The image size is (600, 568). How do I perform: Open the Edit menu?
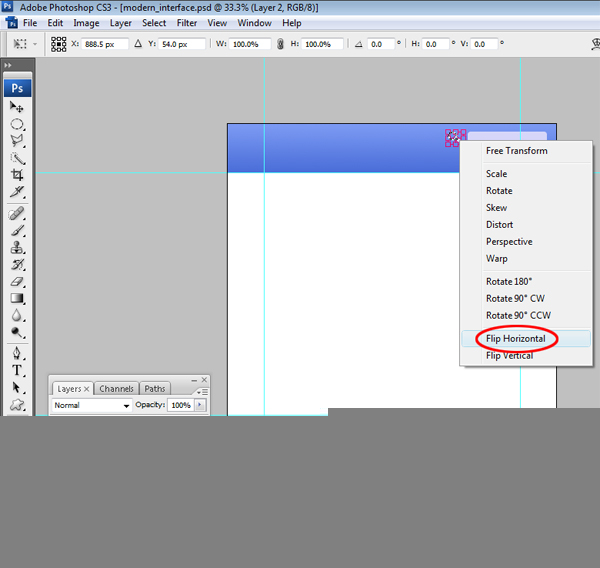[x=55, y=23]
